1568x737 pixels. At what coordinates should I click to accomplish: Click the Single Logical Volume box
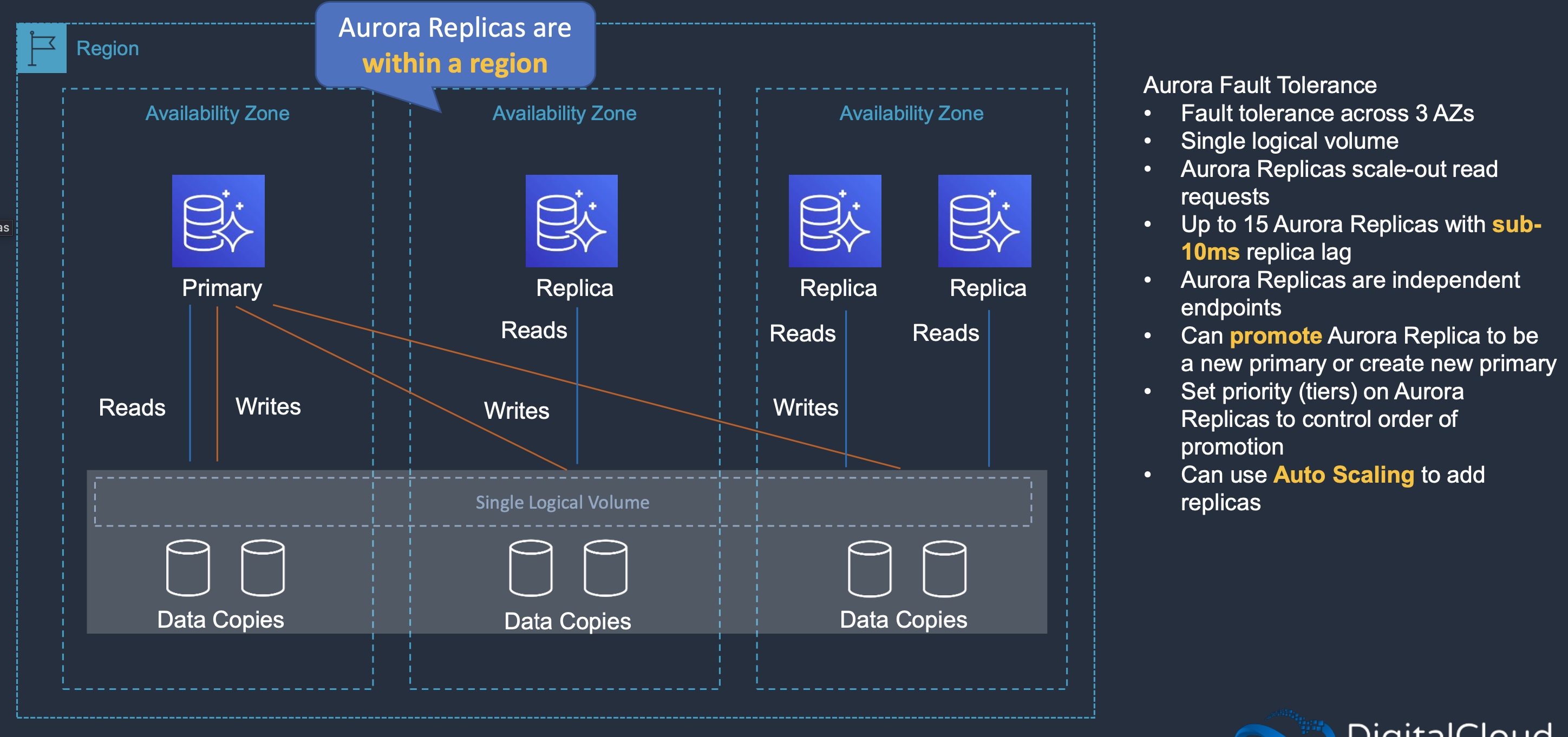[x=562, y=502]
